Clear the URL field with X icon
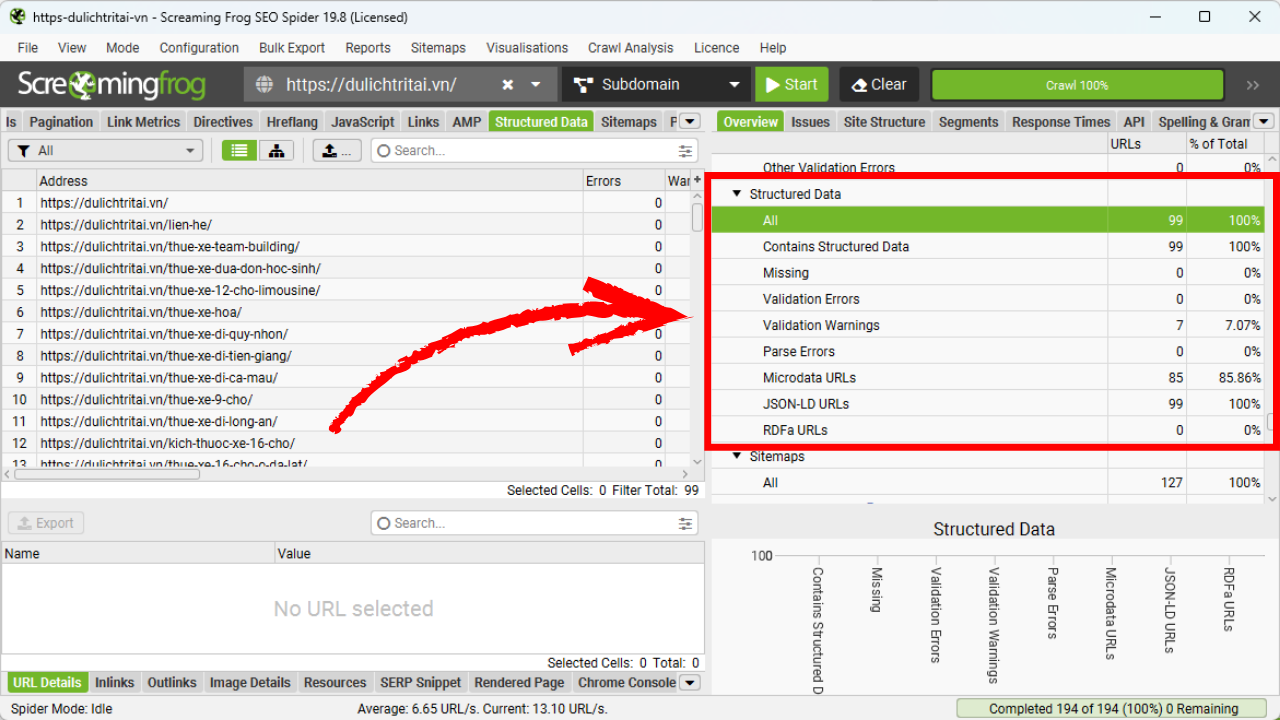 tap(508, 85)
